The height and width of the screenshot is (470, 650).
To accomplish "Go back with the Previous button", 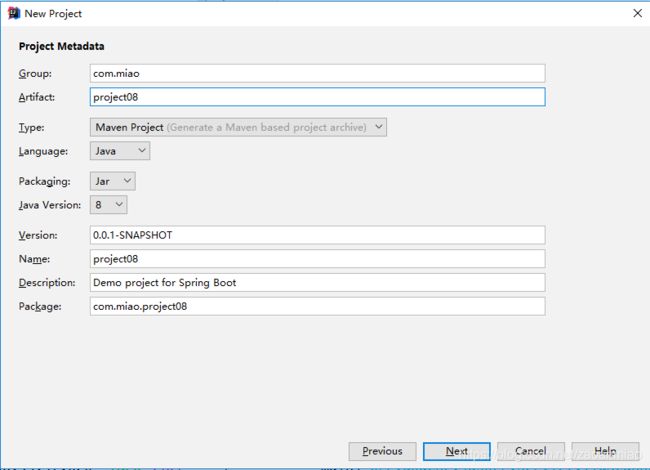I will pyautogui.click(x=382, y=451).
